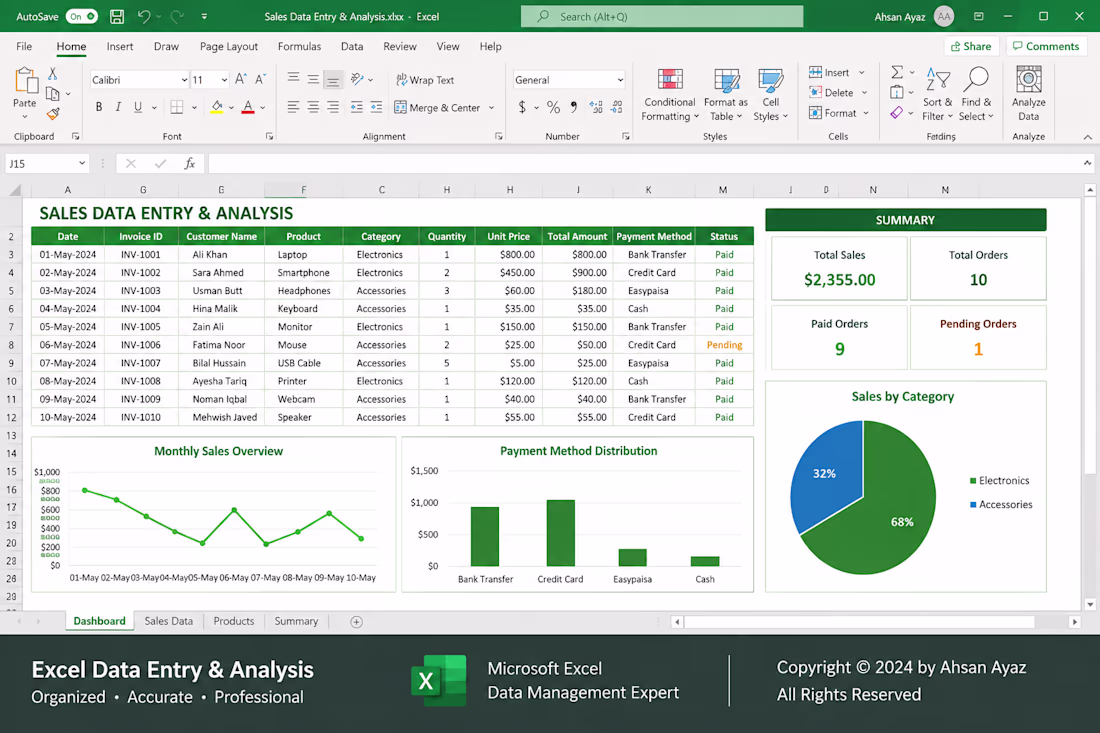
Task: Click the Increase Decimal icon
Action: click(596, 107)
